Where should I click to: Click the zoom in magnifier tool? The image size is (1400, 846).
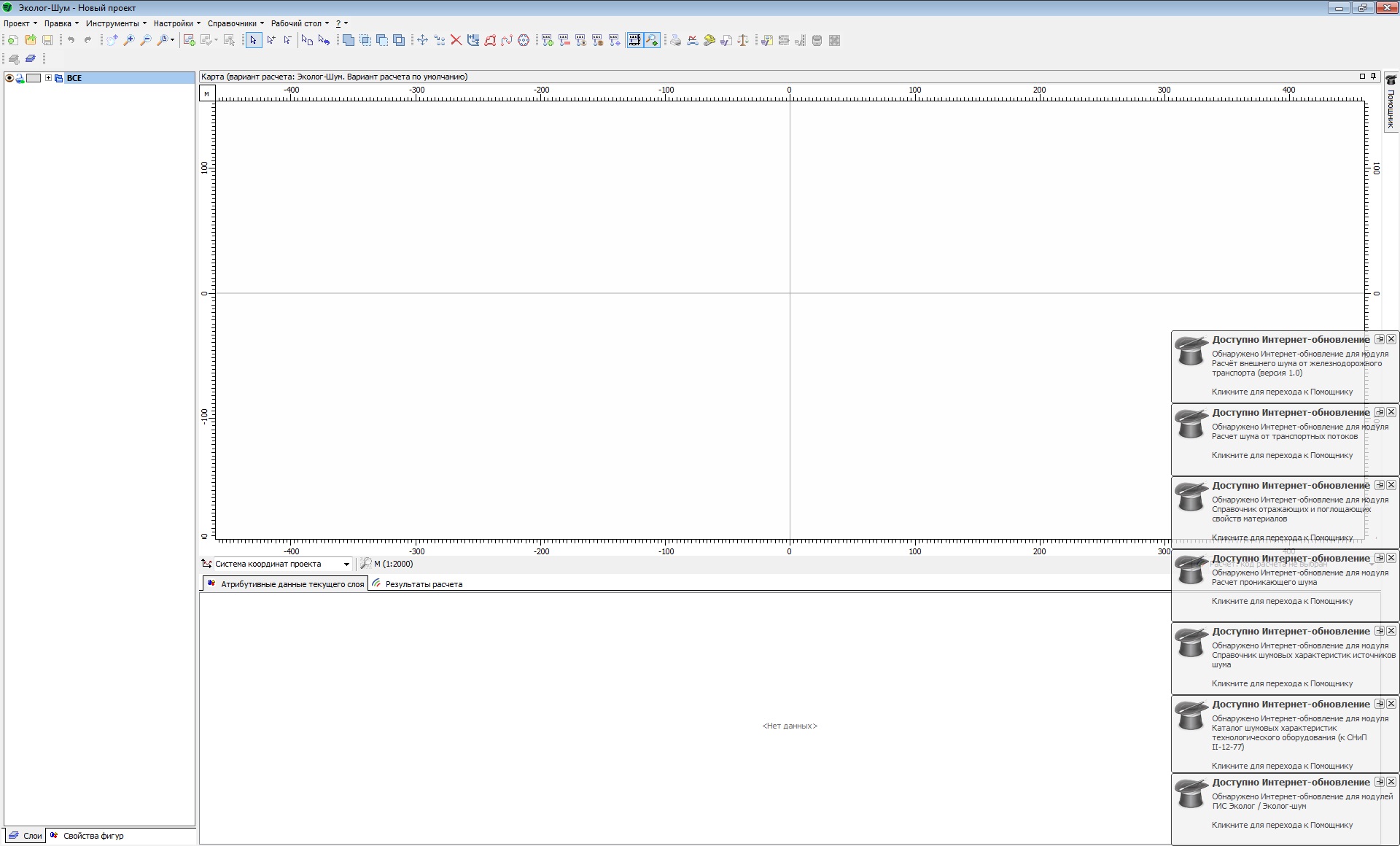click(x=129, y=41)
